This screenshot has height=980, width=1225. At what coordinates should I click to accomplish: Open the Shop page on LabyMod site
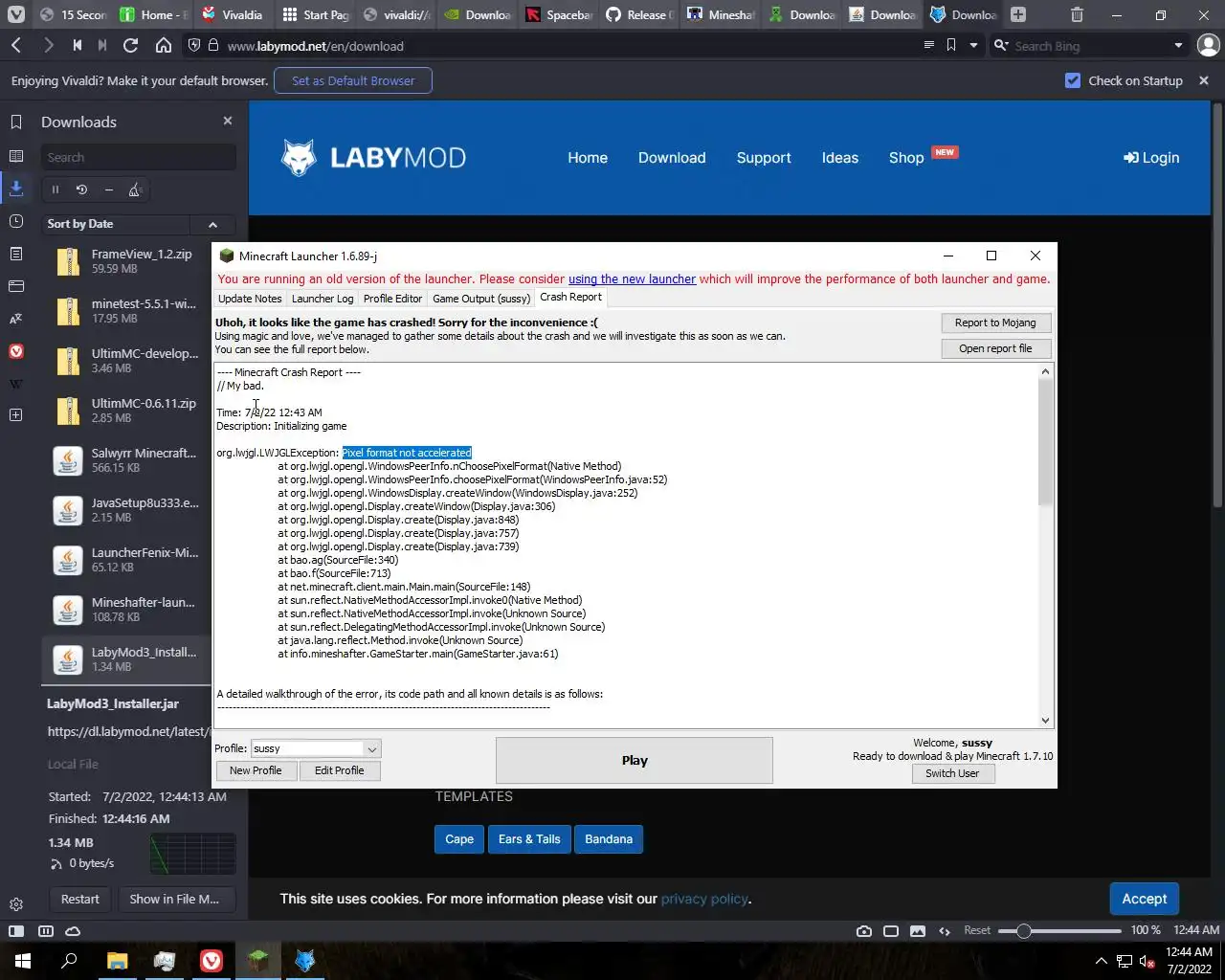click(906, 158)
